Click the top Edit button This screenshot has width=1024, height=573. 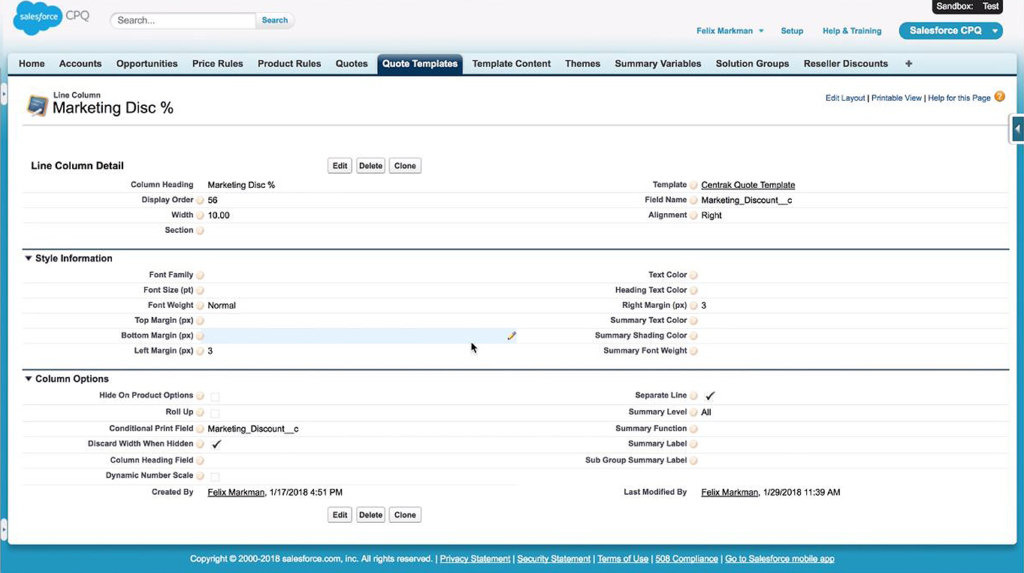pos(340,166)
